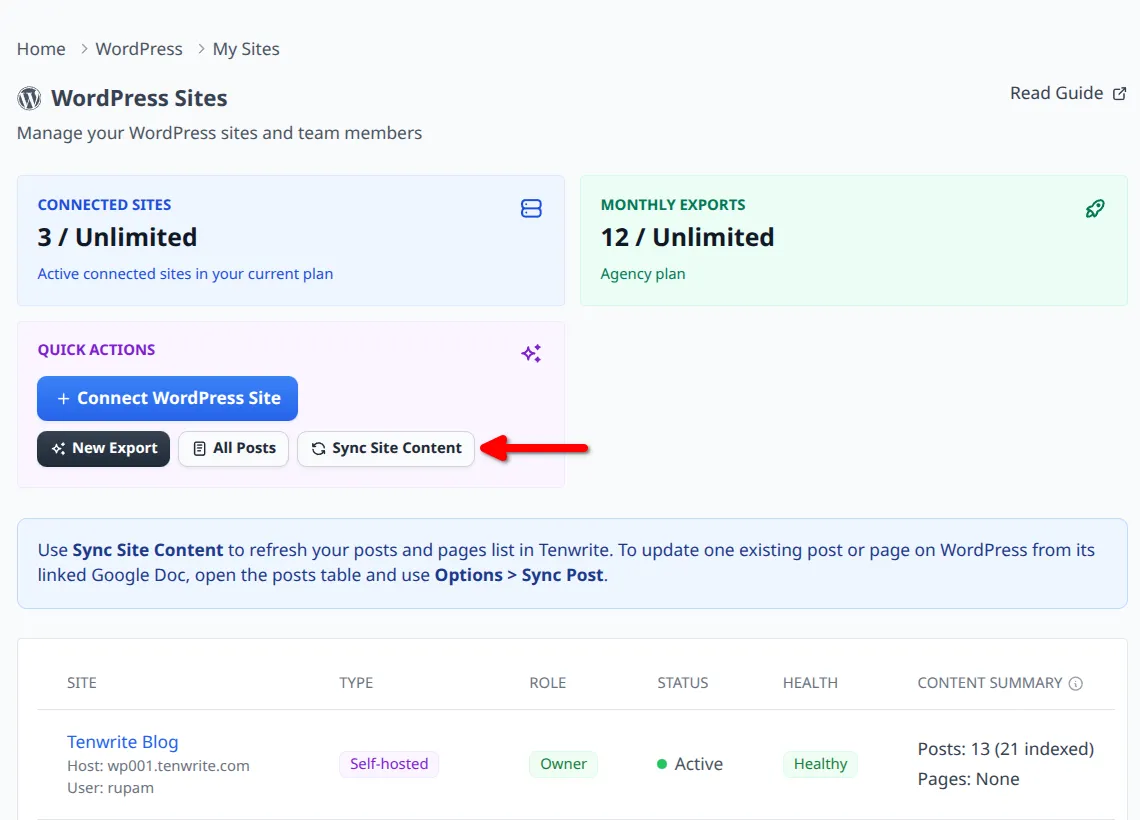This screenshot has width=1140, height=820.
Task: Click the Healthy badge
Action: tap(820, 764)
